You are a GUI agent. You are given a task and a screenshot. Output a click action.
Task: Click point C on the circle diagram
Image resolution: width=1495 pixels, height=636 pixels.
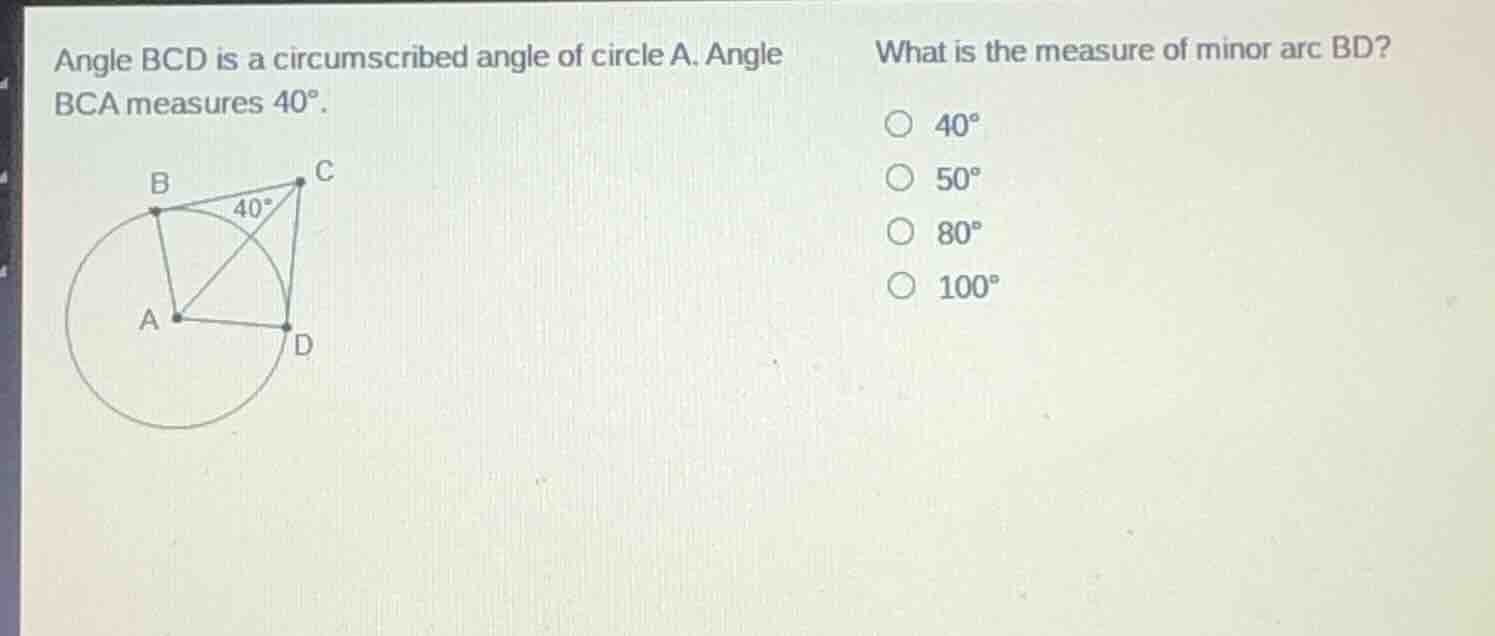coord(300,182)
